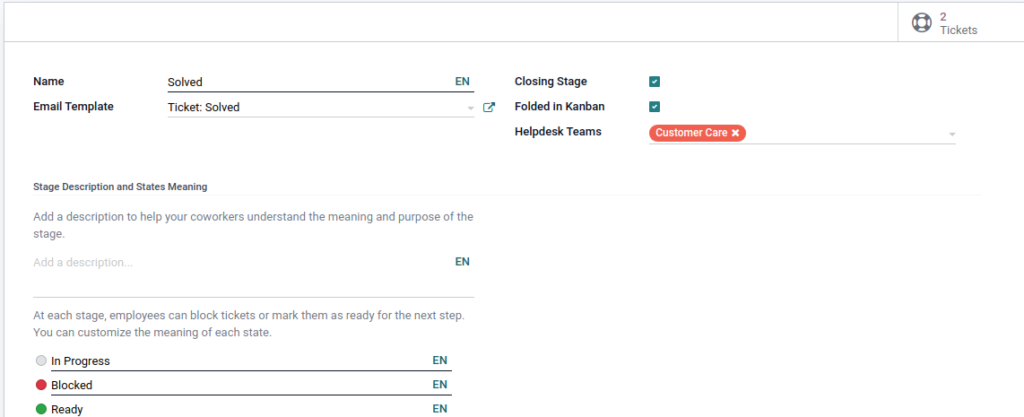
Task: Click red Blocked status dot
Action: point(41,385)
